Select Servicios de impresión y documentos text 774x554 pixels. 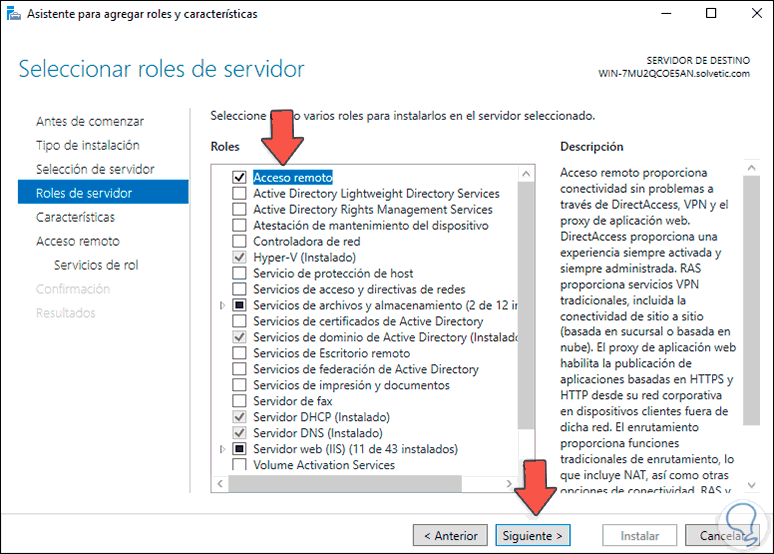pyautogui.click(x=351, y=385)
